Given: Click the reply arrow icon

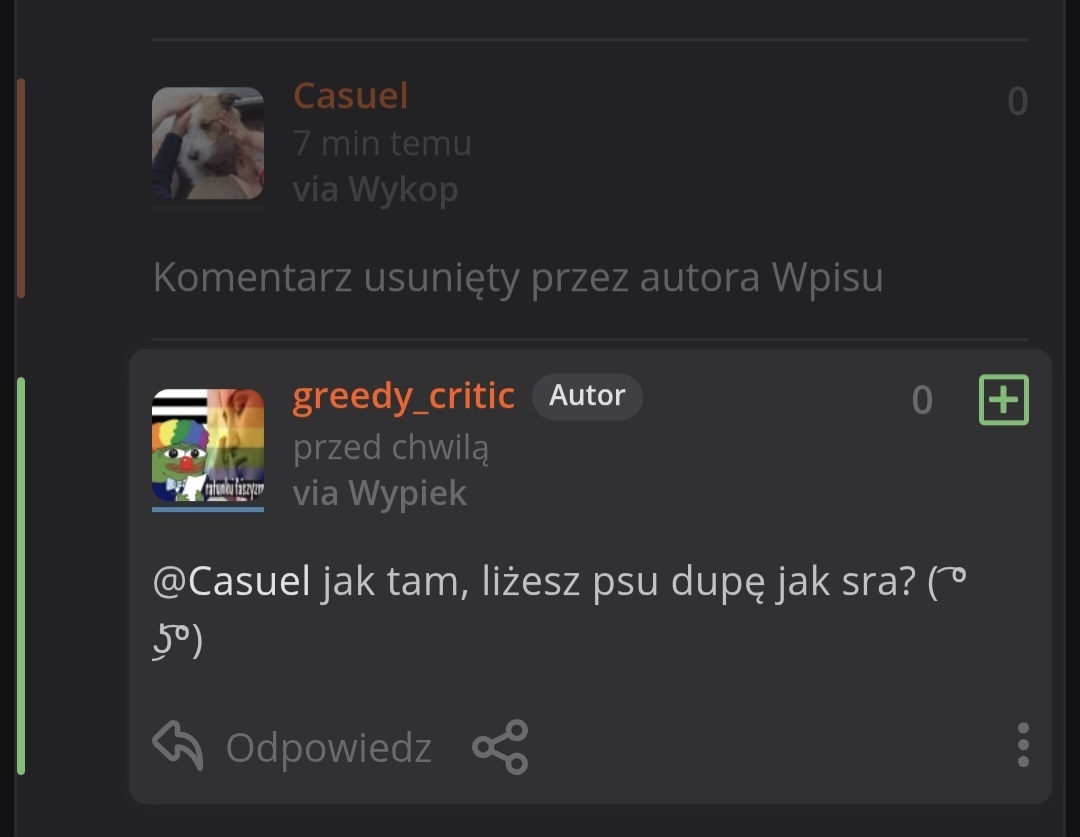Looking at the screenshot, I should [178, 745].
